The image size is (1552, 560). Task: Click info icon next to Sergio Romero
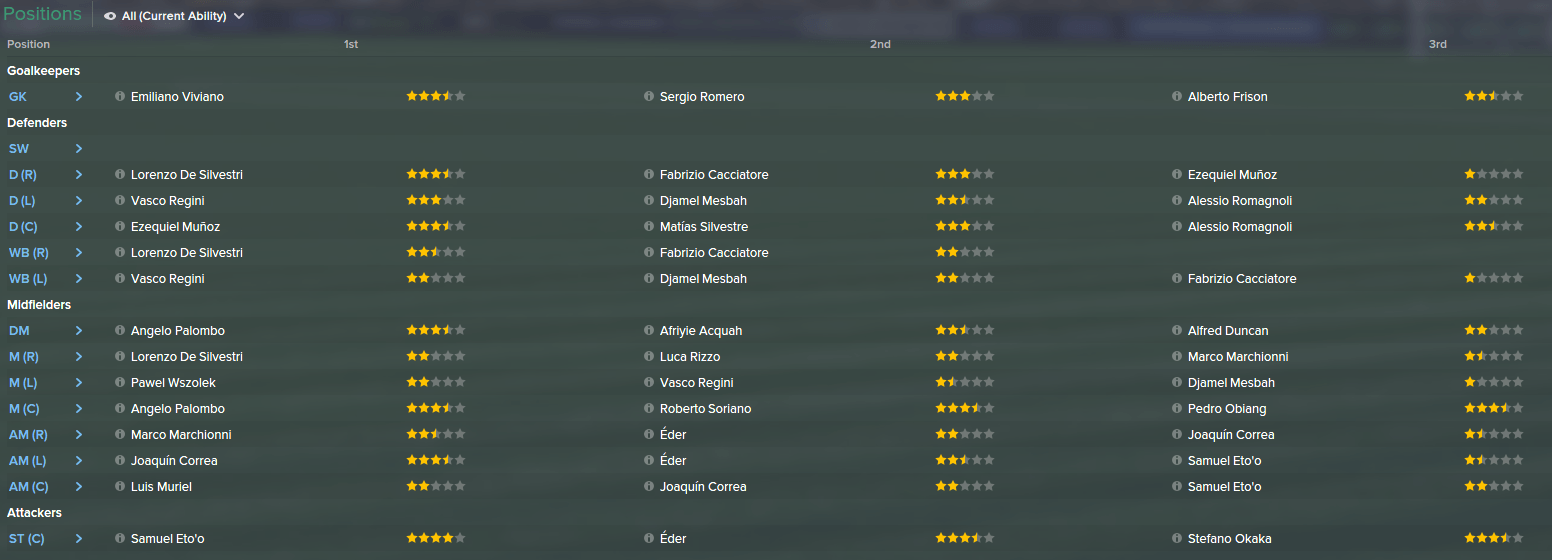click(649, 97)
